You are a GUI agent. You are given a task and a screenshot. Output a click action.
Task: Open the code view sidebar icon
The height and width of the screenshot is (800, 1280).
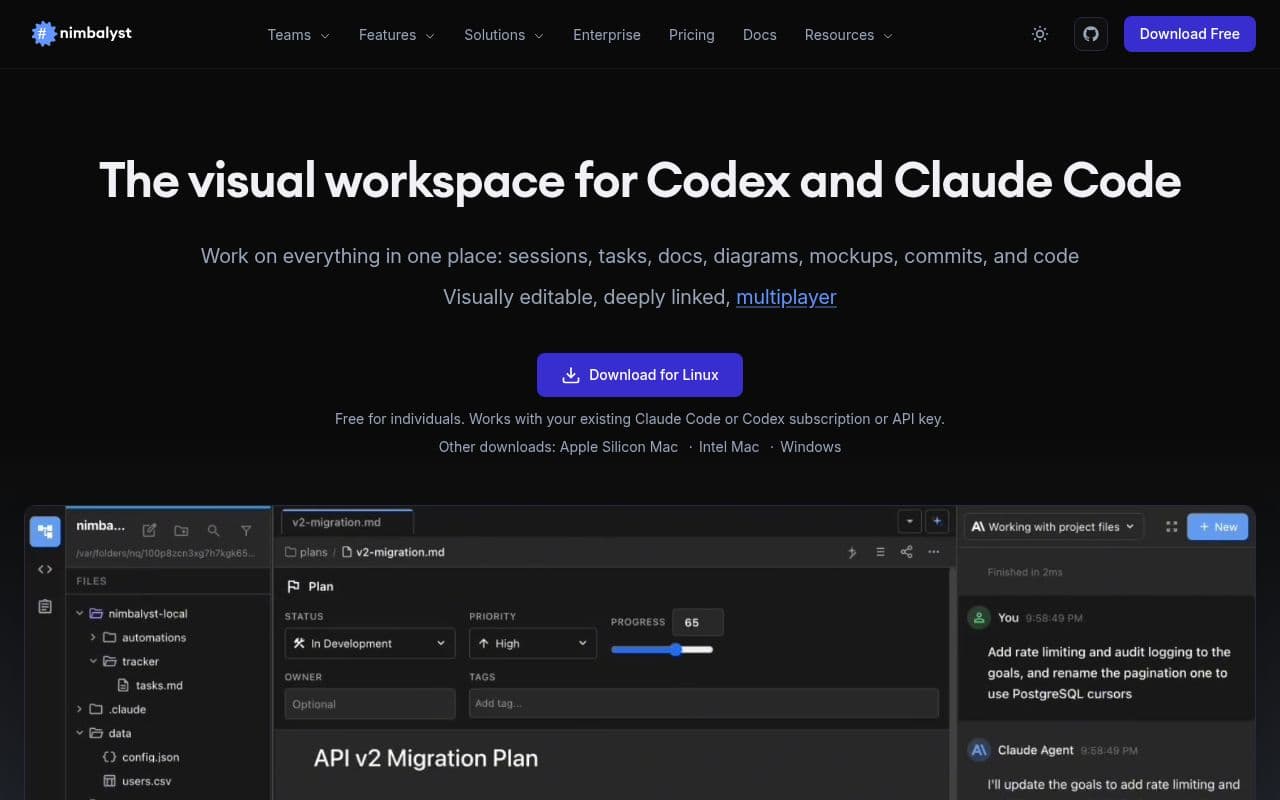pyautogui.click(x=45, y=569)
